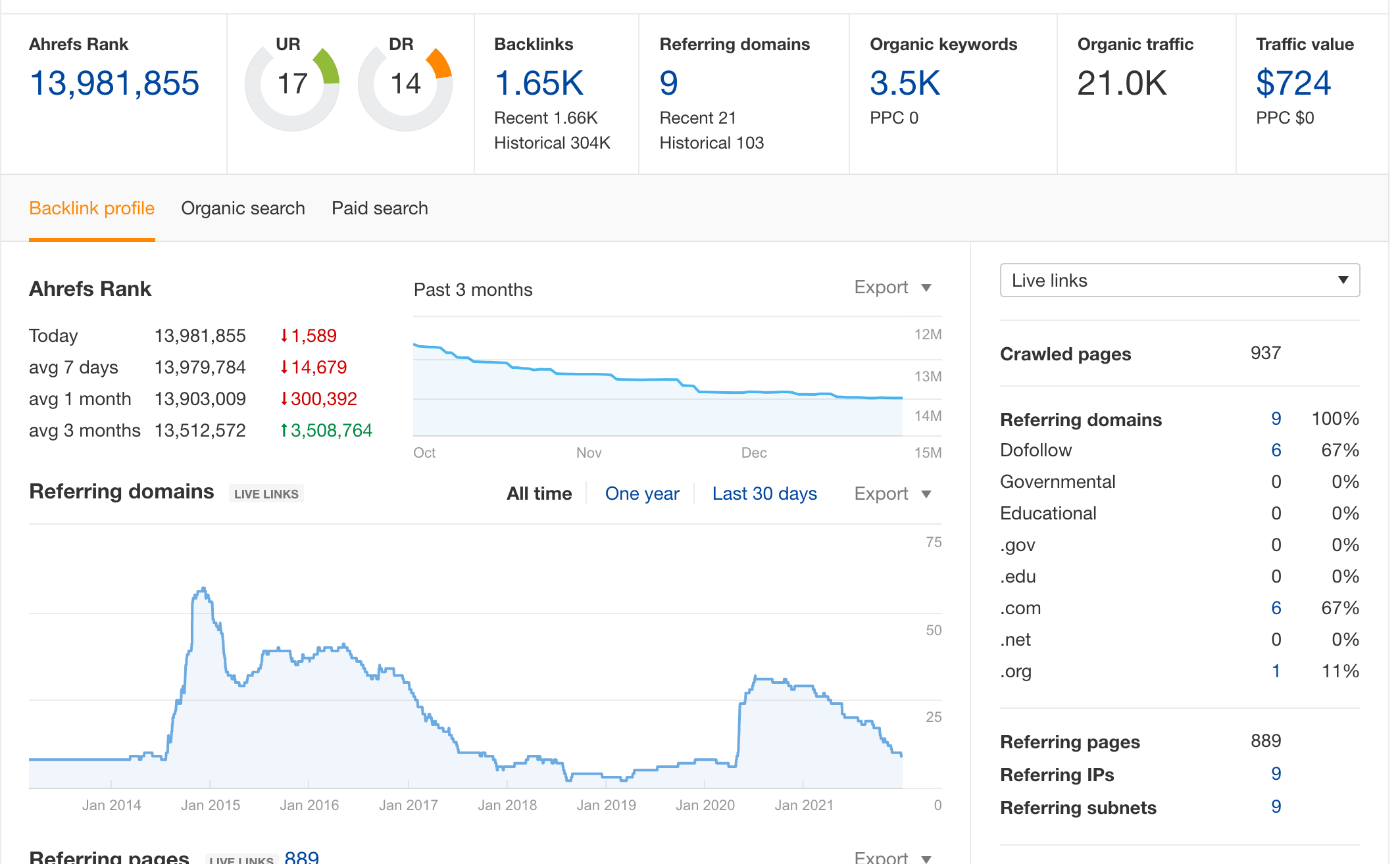
Task: Click the Historical 304K backlinks text
Action: click(552, 143)
